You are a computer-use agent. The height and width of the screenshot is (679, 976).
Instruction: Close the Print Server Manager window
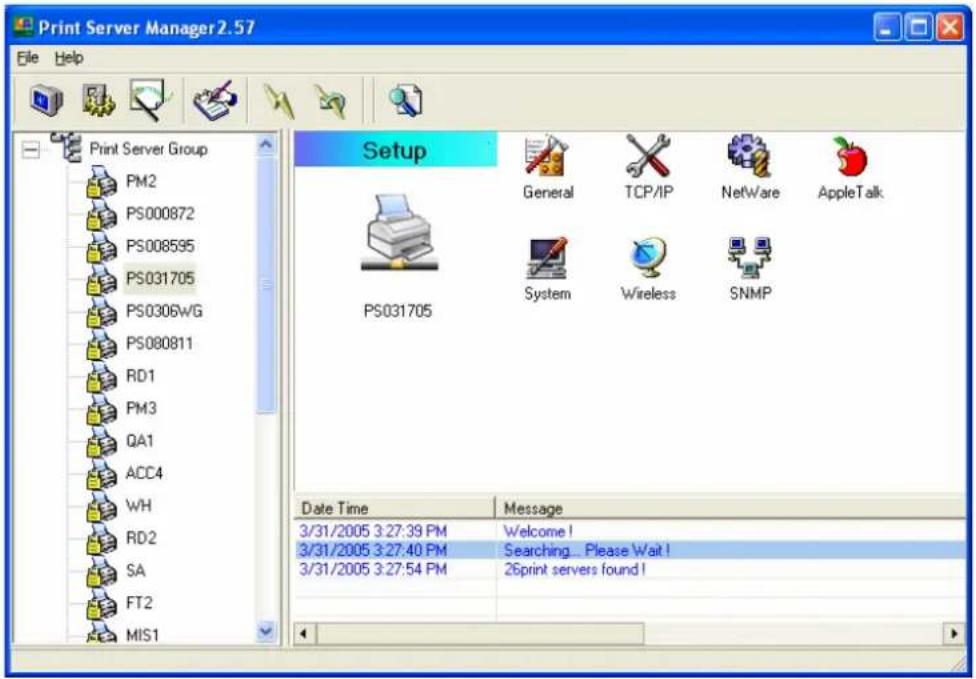pyautogui.click(x=950, y=27)
